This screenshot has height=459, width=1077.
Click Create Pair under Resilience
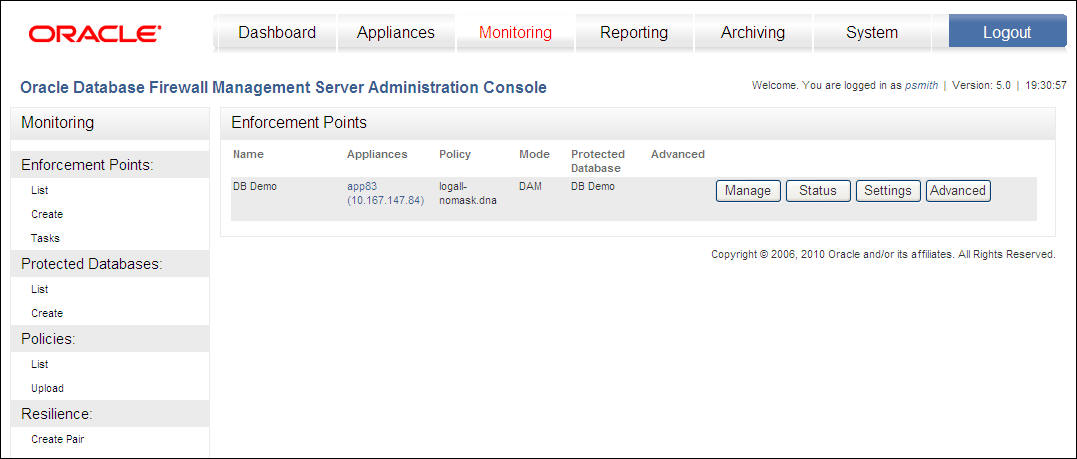[58, 439]
